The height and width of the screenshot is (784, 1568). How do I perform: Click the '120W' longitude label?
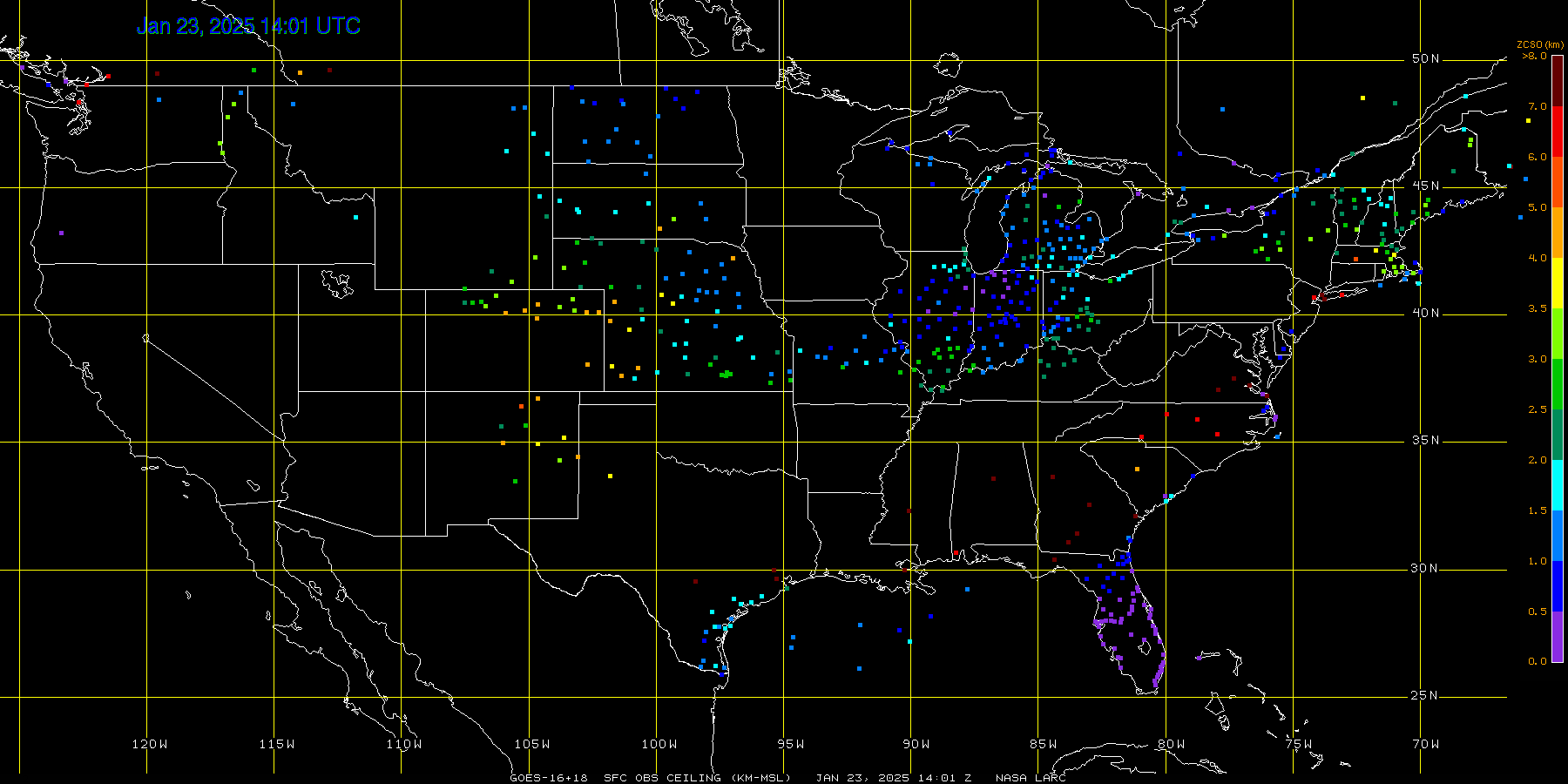coord(150,744)
